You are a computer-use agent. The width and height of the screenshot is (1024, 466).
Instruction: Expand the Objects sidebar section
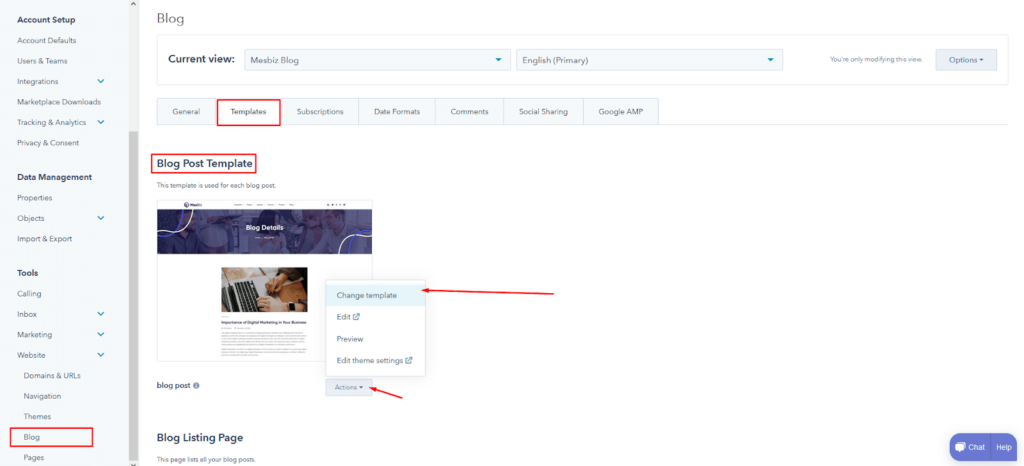[101, 218]
